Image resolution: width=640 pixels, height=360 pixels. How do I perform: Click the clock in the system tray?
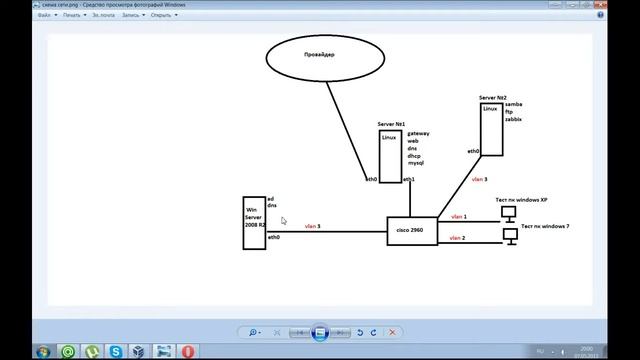(587, 352)
